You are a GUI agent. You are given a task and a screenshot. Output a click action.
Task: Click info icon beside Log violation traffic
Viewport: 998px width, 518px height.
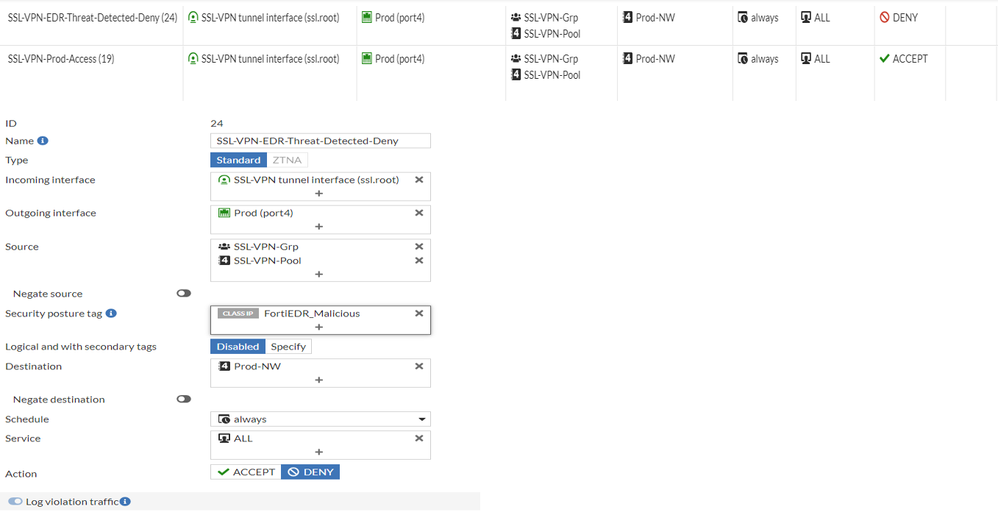(125, 502)
